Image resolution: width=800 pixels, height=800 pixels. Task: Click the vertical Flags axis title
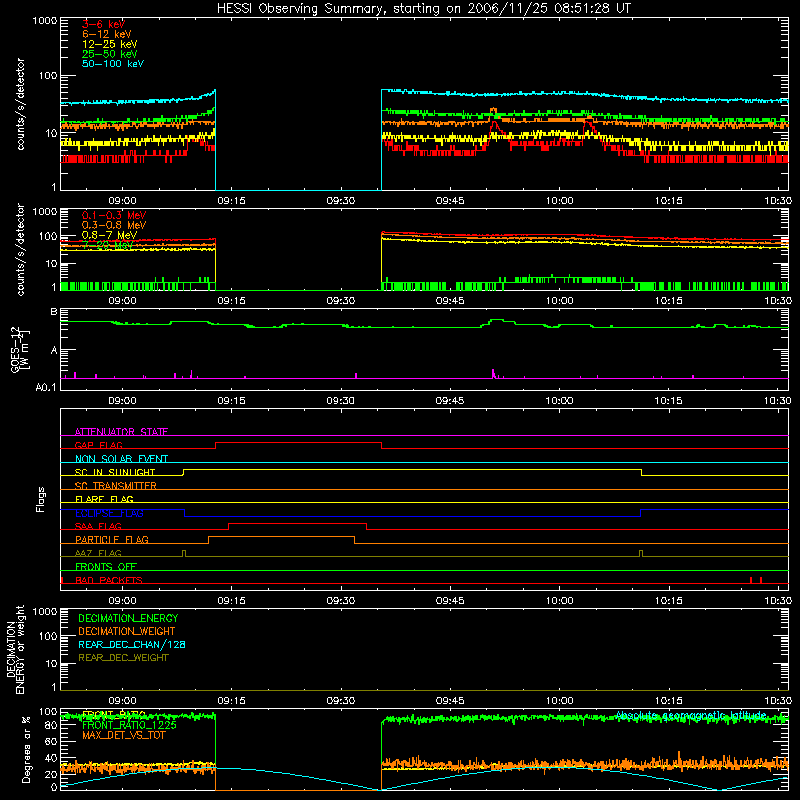[41, 499]
